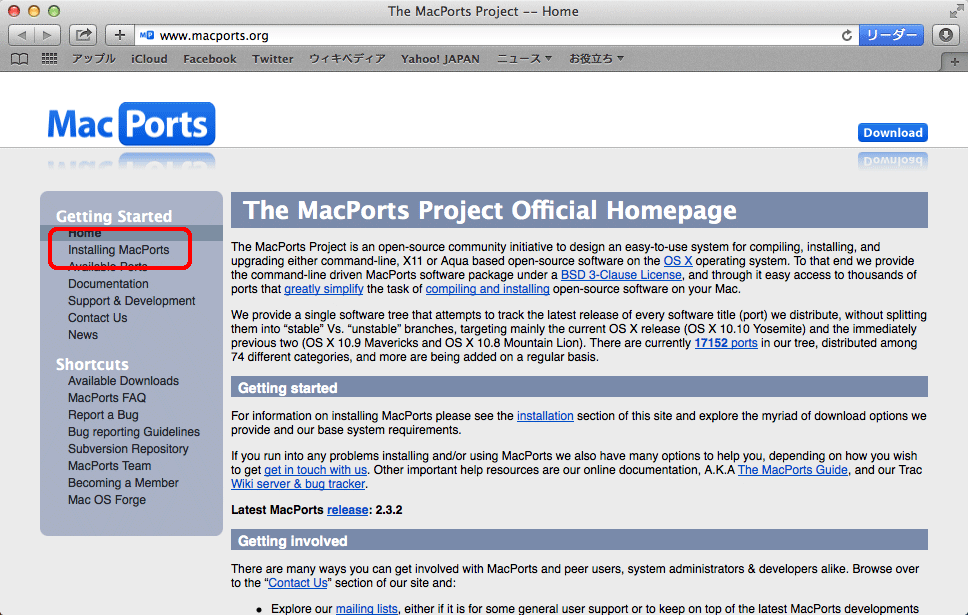Open the Available Downloads shortcut
968x615 pixels.
pyautogui.click(x=123, y=381)
